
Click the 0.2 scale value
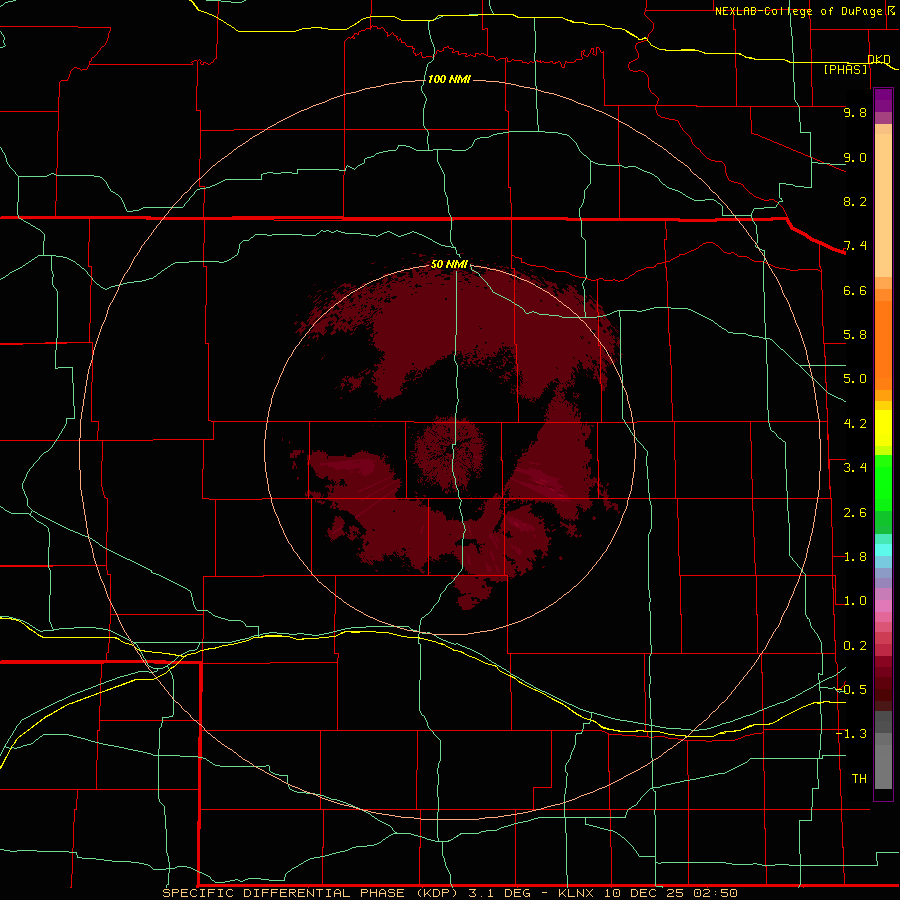[x=855, y=646]
